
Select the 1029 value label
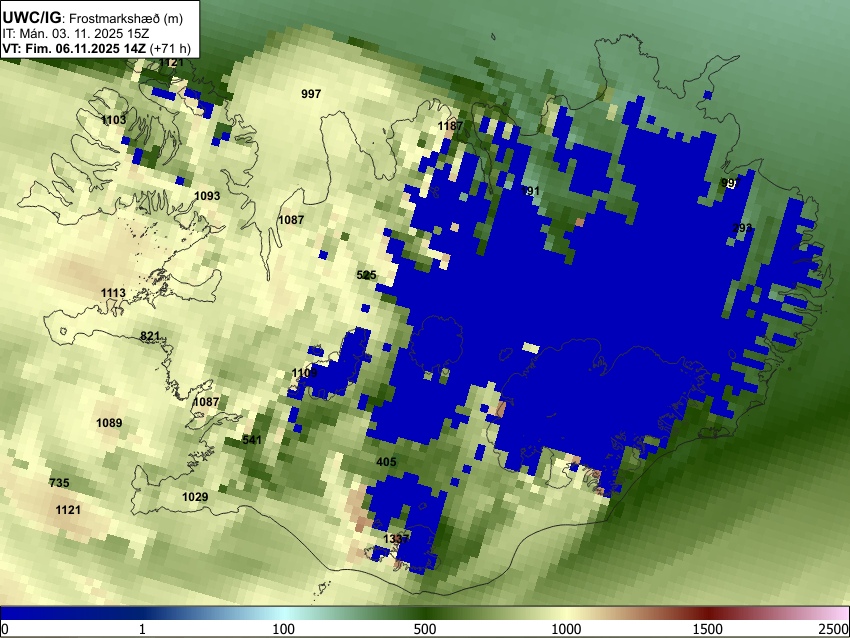click(195, 497)
